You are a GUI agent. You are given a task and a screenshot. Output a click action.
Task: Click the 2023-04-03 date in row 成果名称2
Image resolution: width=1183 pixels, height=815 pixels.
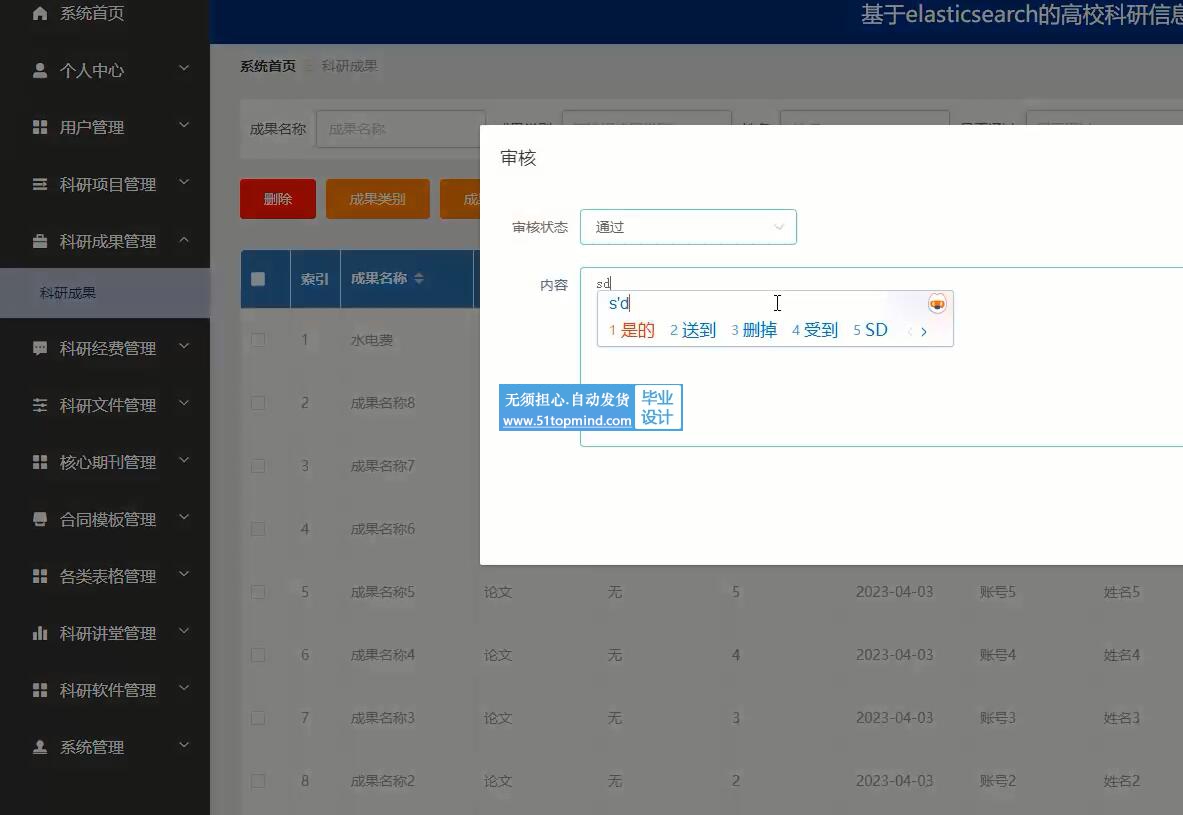(894, 781)
